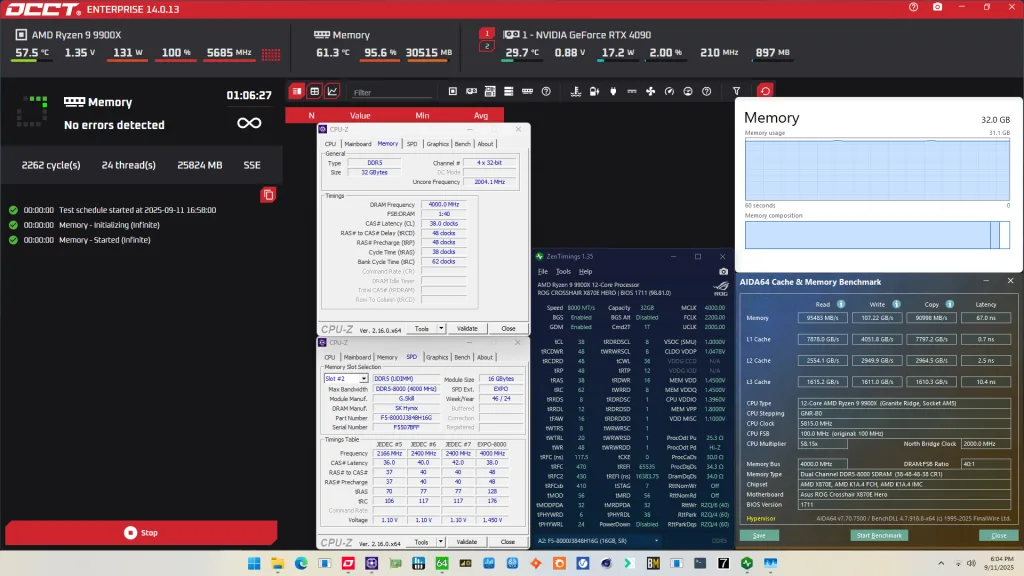Click the fan sensor filter icon
The image size is (1024, 576).
pos(651,92)
